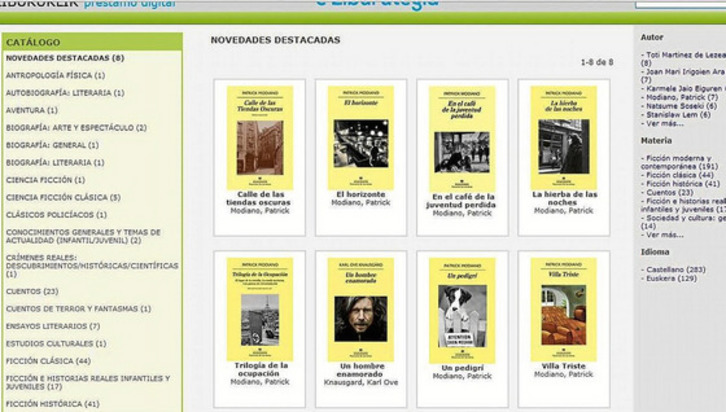The width and height of the screenshot is (726, 412).
Task: Open the 'Ciencia ficción clásica (5)' category
Action: (x=63, y=197)
